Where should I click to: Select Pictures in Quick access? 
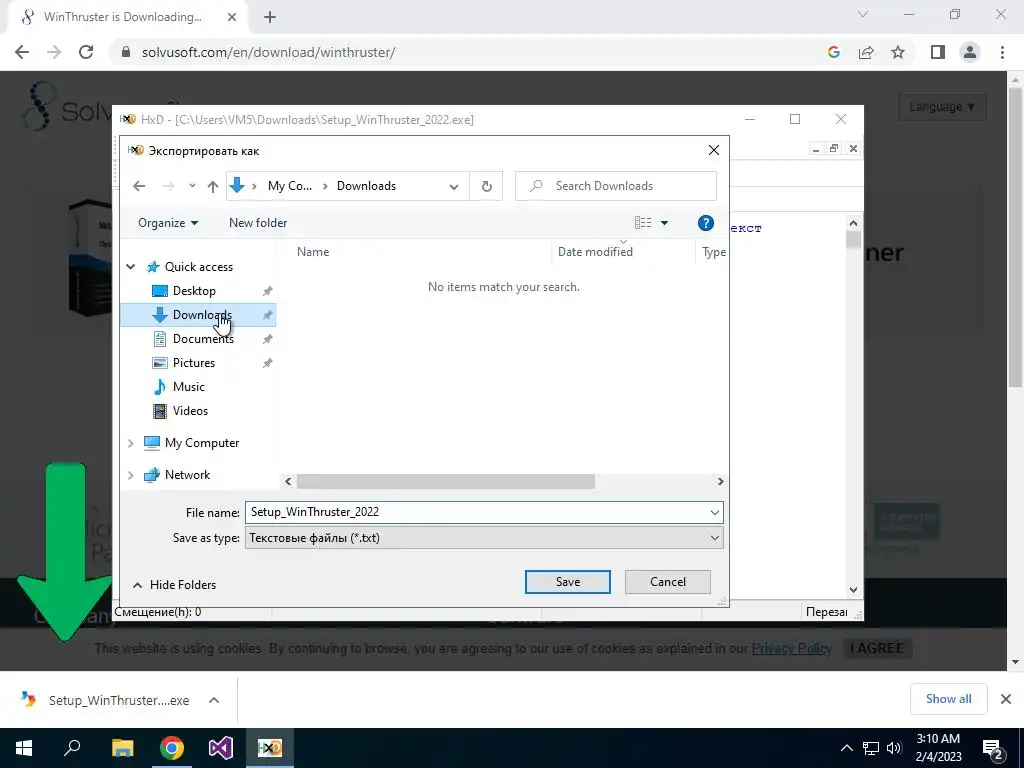click(193, 362)
